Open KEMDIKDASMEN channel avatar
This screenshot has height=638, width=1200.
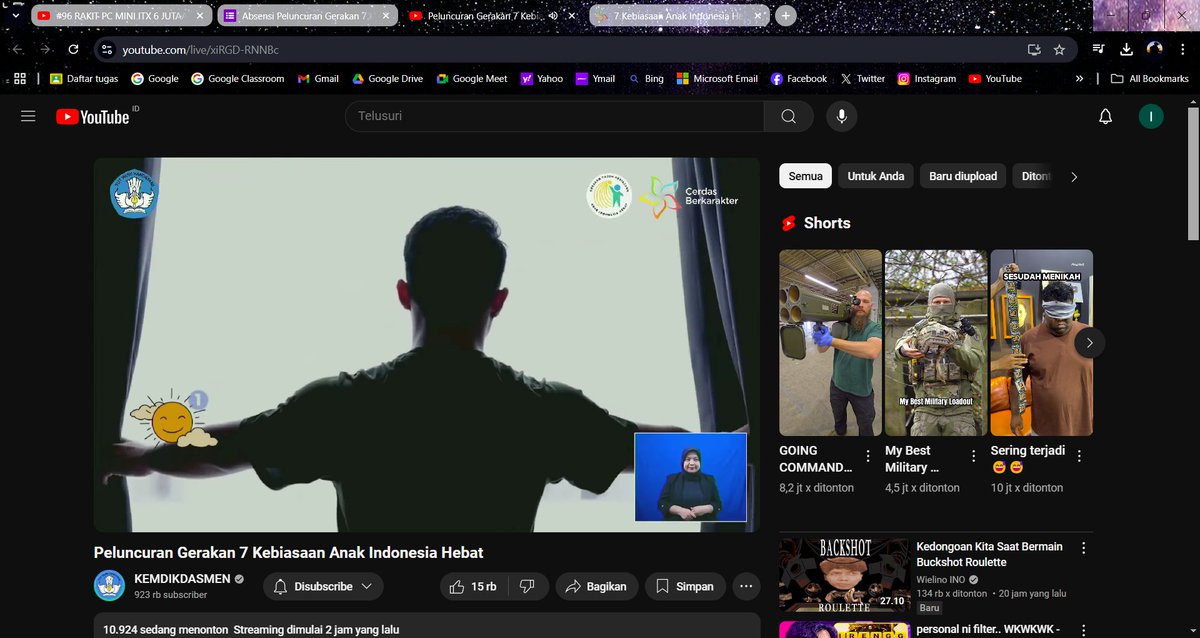pos(109,586)
